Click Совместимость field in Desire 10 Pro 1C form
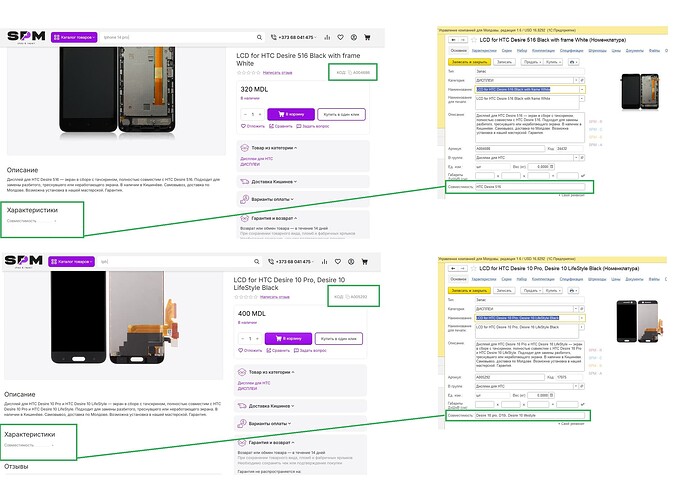This screenshot has width=690, height=495. [x=530, y=415]
